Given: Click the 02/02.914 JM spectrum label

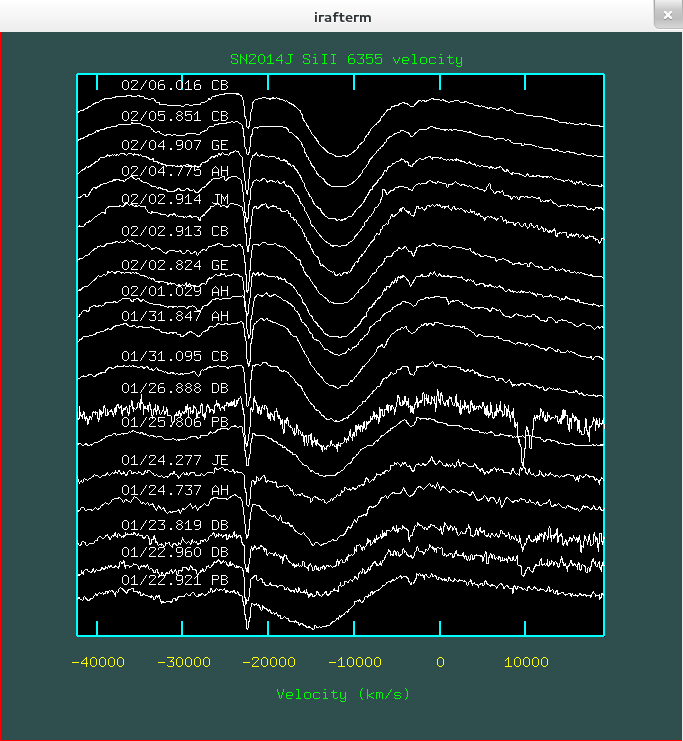Looking at the screenshot, I should (x=175, y=199).
